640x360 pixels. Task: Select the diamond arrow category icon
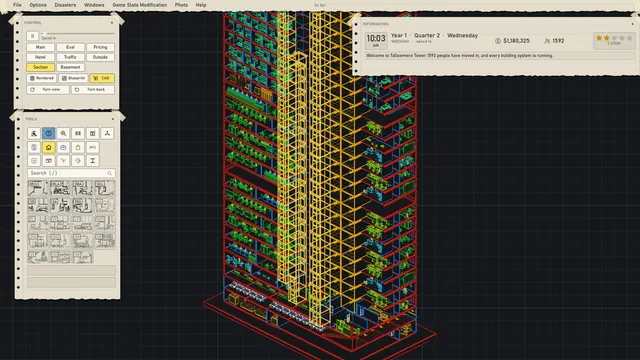pyautogui.click(x=78, y=161)
